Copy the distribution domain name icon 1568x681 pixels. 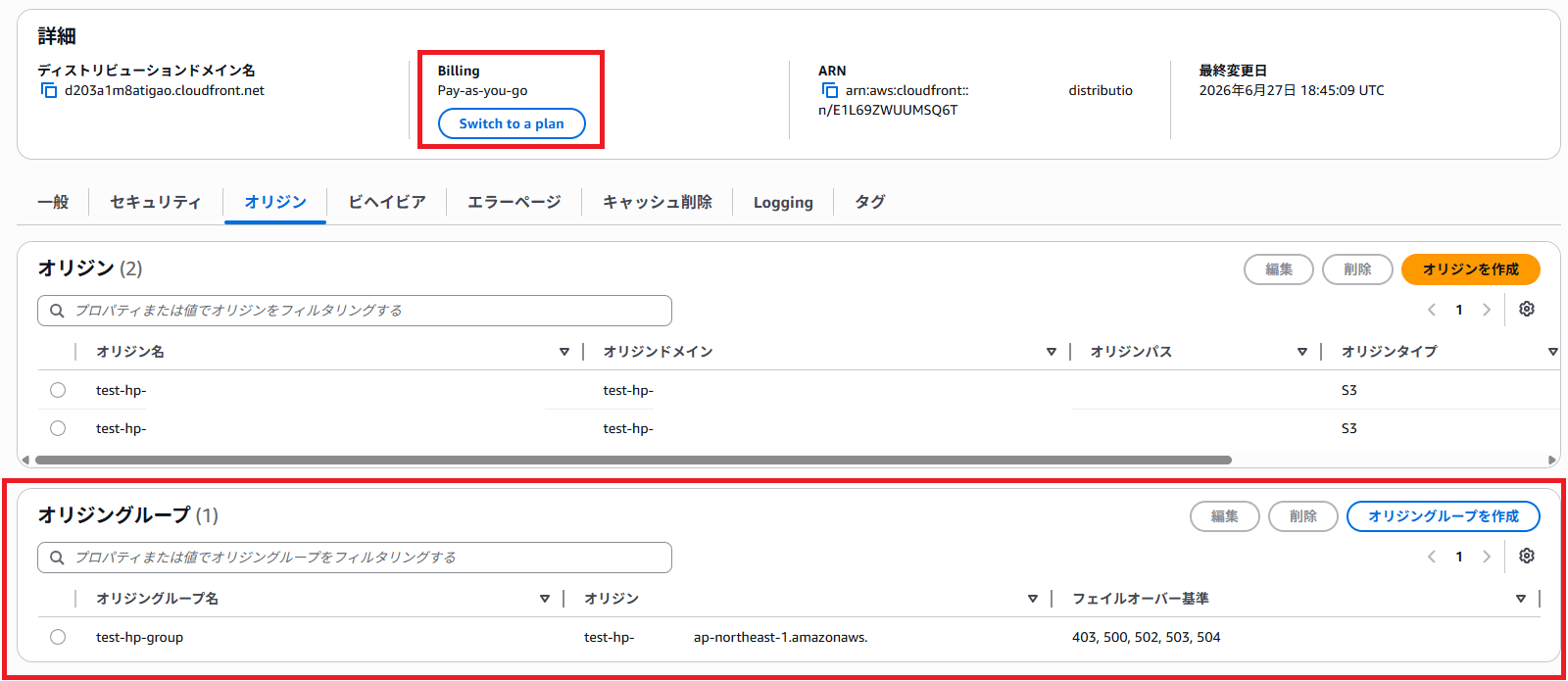(x=49, y=90)
